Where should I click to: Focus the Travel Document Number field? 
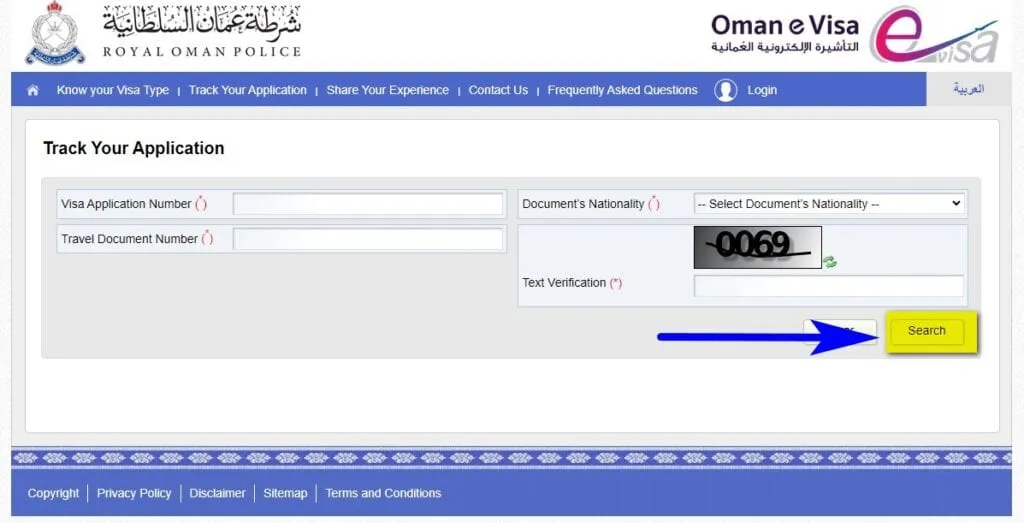[368, 239]
